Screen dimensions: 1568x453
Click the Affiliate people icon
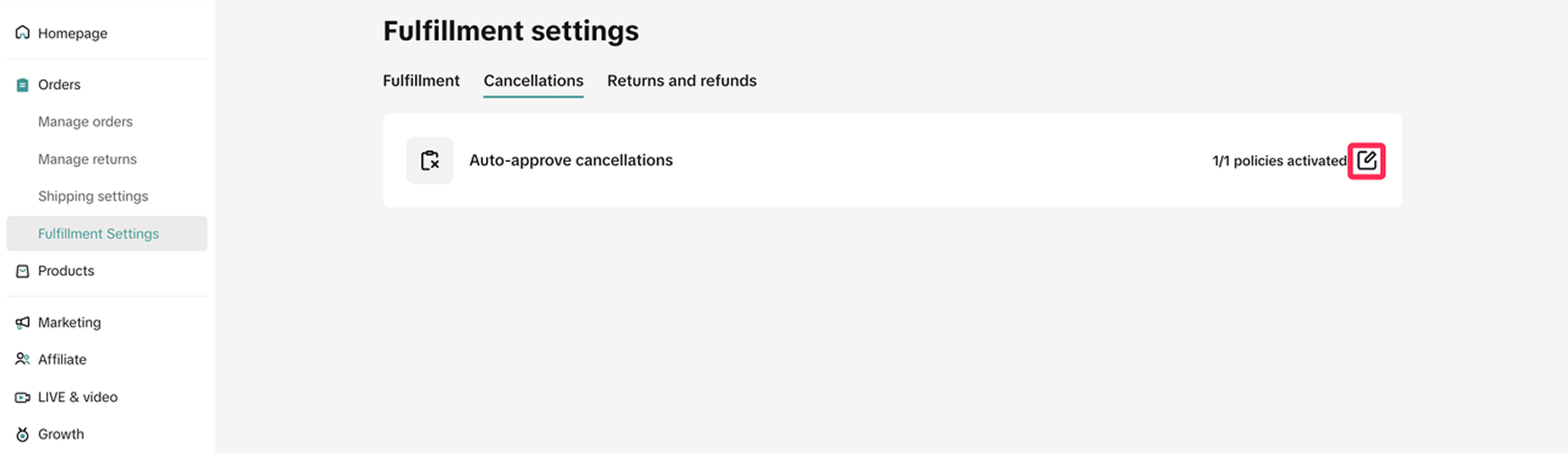tap(23, 359)
